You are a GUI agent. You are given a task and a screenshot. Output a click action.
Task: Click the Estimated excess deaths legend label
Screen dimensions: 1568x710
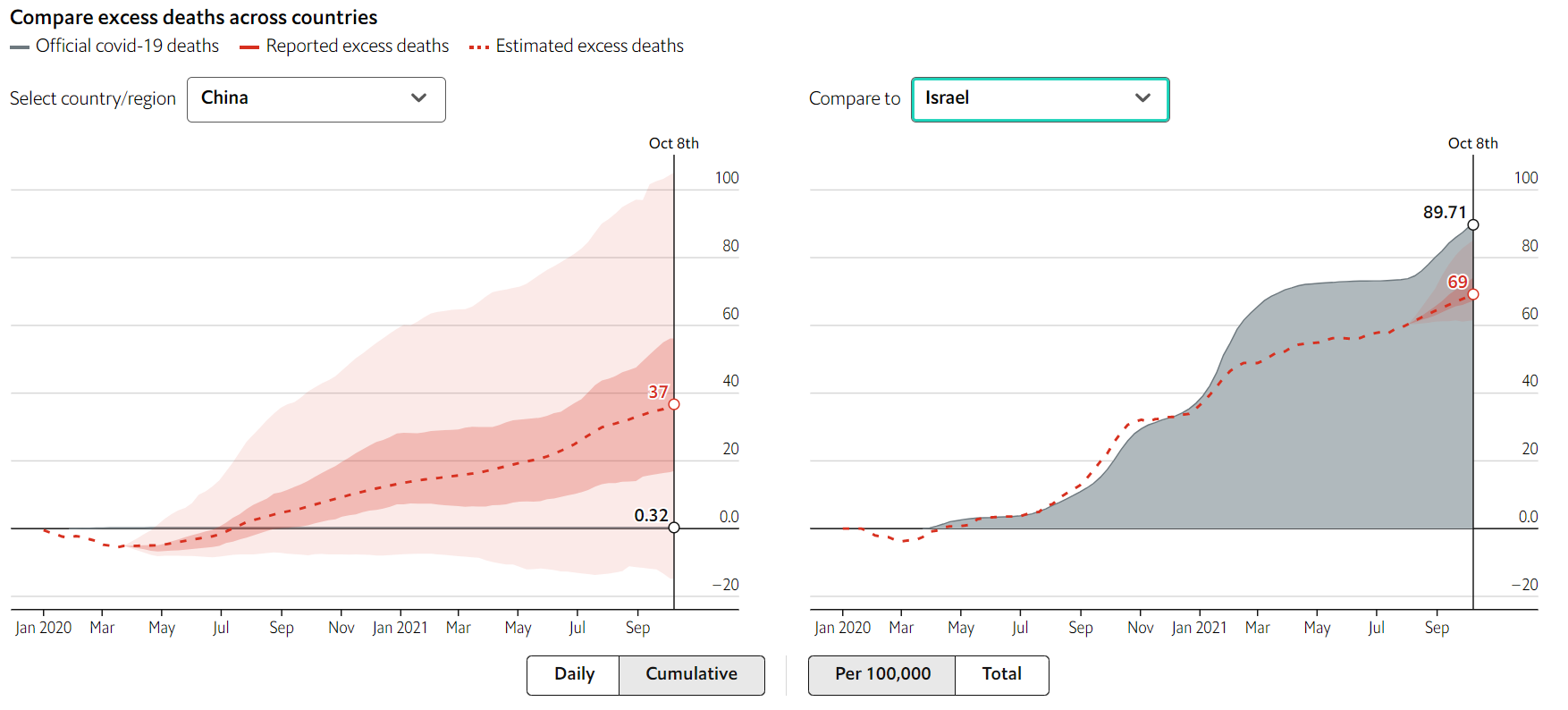[x=589, y=46]
